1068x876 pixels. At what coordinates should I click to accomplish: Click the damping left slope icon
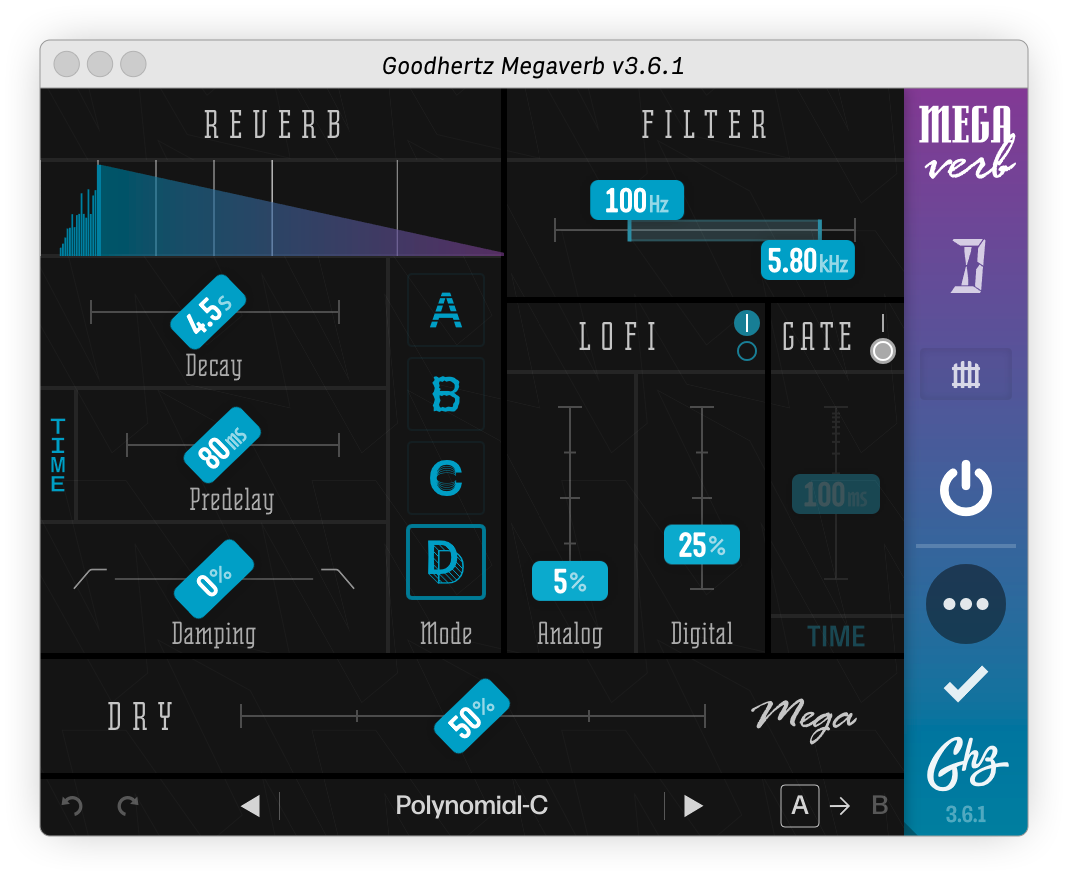(90, 578)
